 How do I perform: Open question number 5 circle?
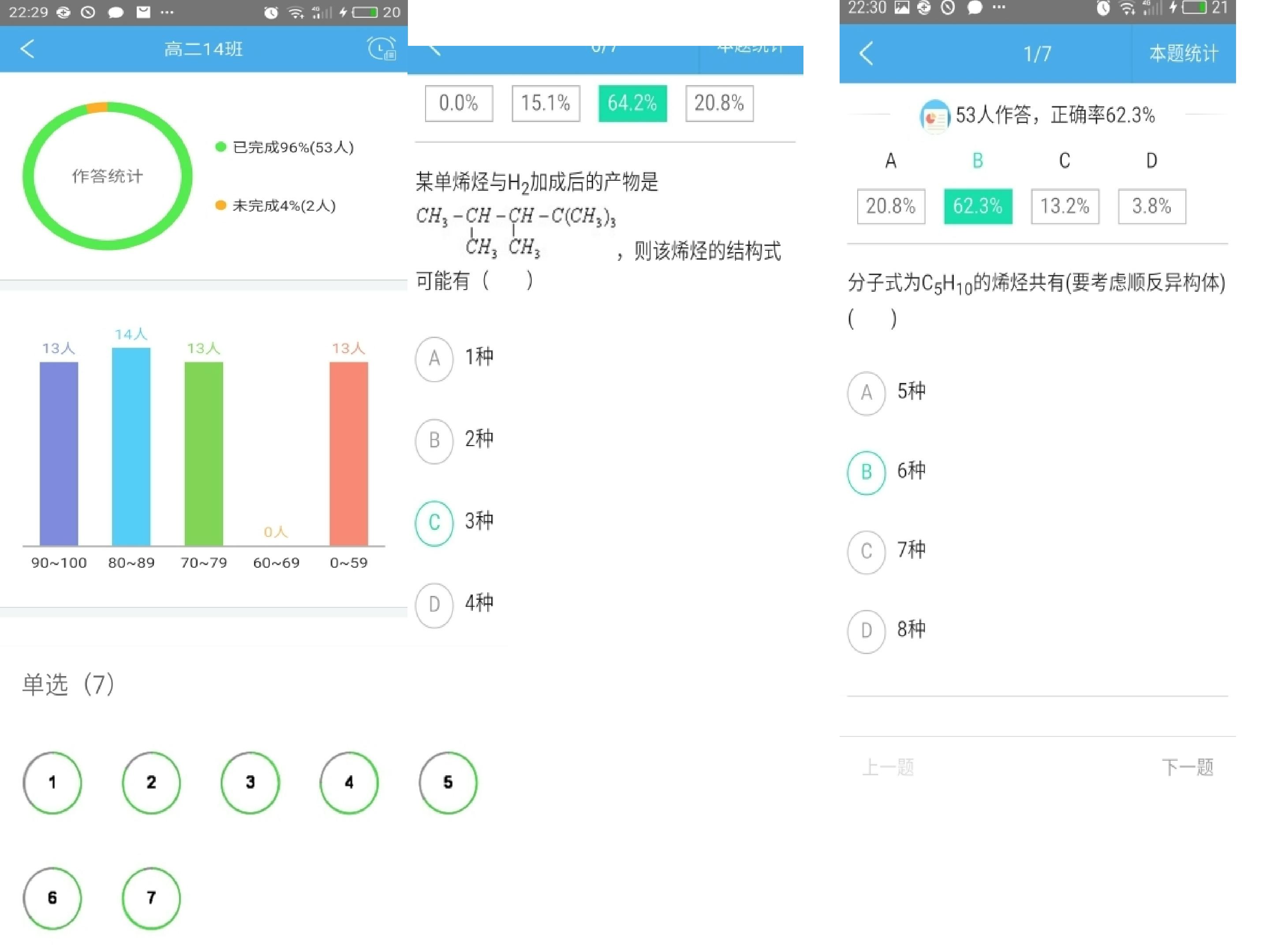point(448,783)
